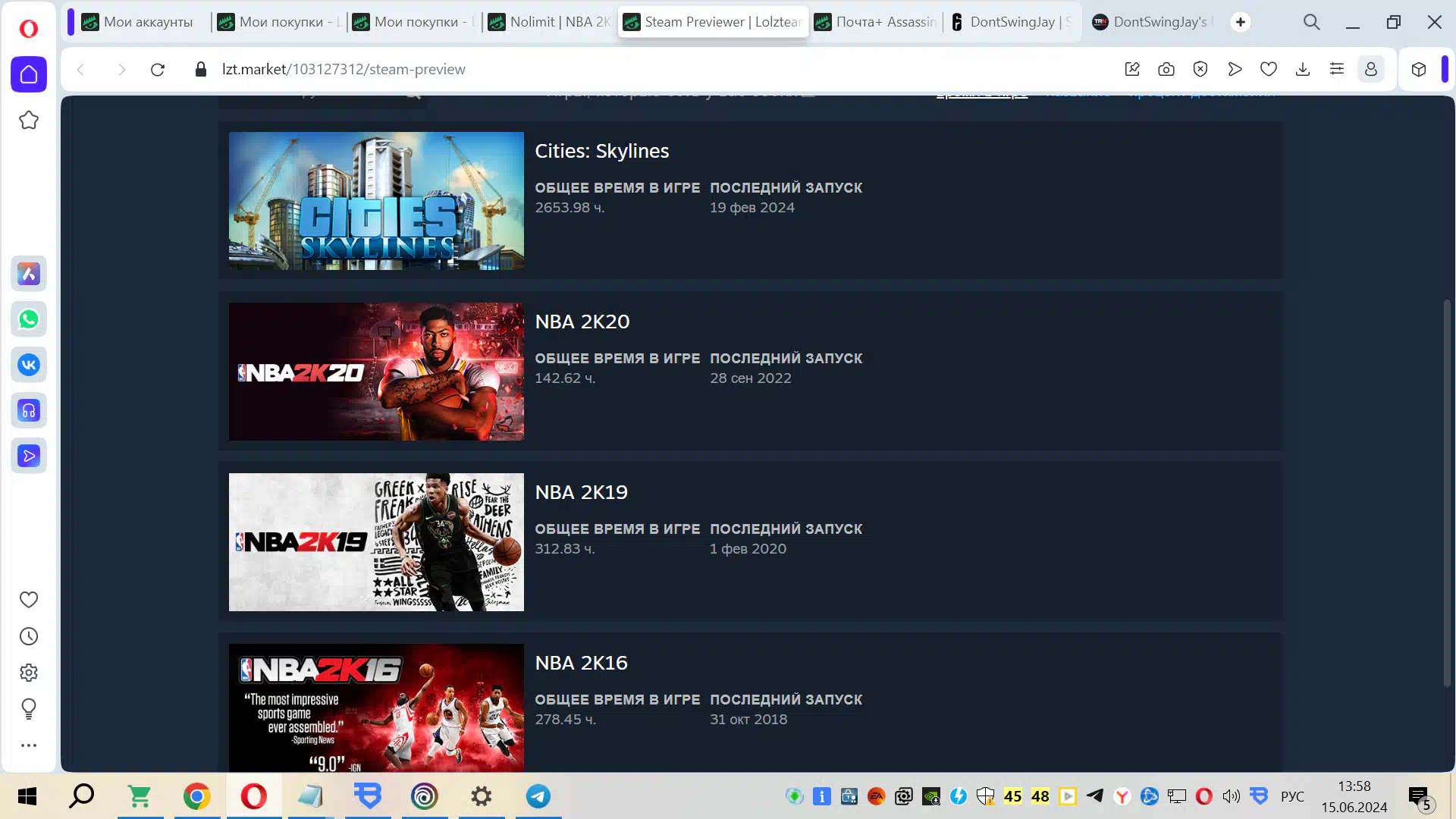Click the address bar URL field
Image resolution: width=1456 pixels, height=819 pixels.
[652, 70]
